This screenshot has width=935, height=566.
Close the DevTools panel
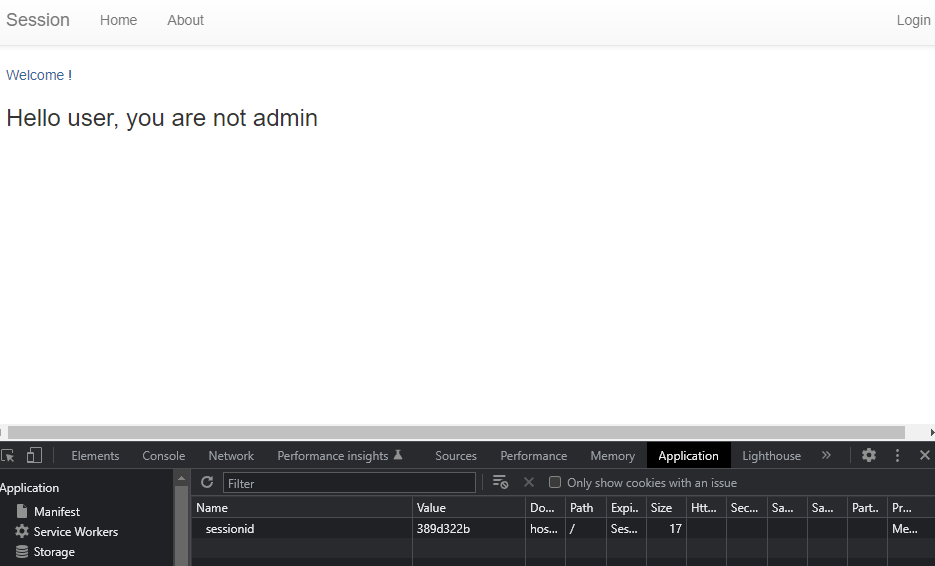tap(924, 455)
